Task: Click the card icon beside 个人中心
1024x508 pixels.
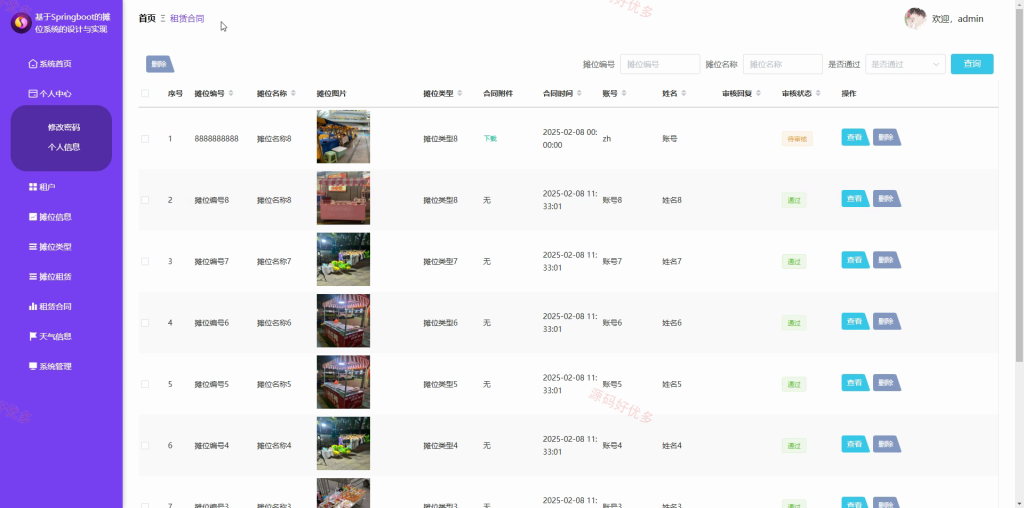Action: (33, 94)
